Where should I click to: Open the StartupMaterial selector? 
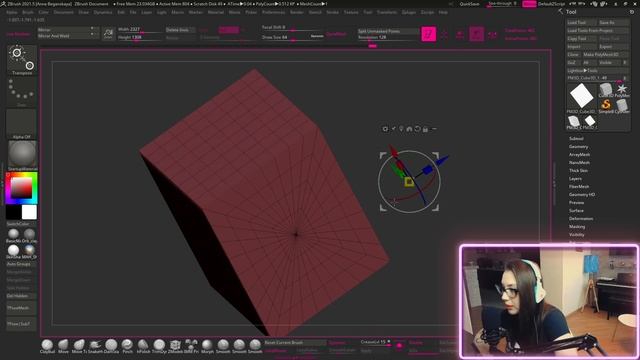point(22,155)
